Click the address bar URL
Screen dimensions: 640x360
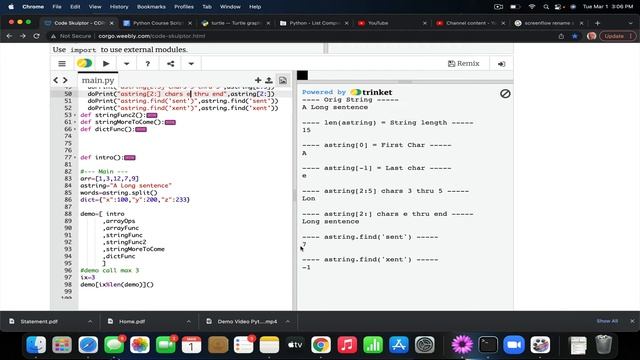152,36
